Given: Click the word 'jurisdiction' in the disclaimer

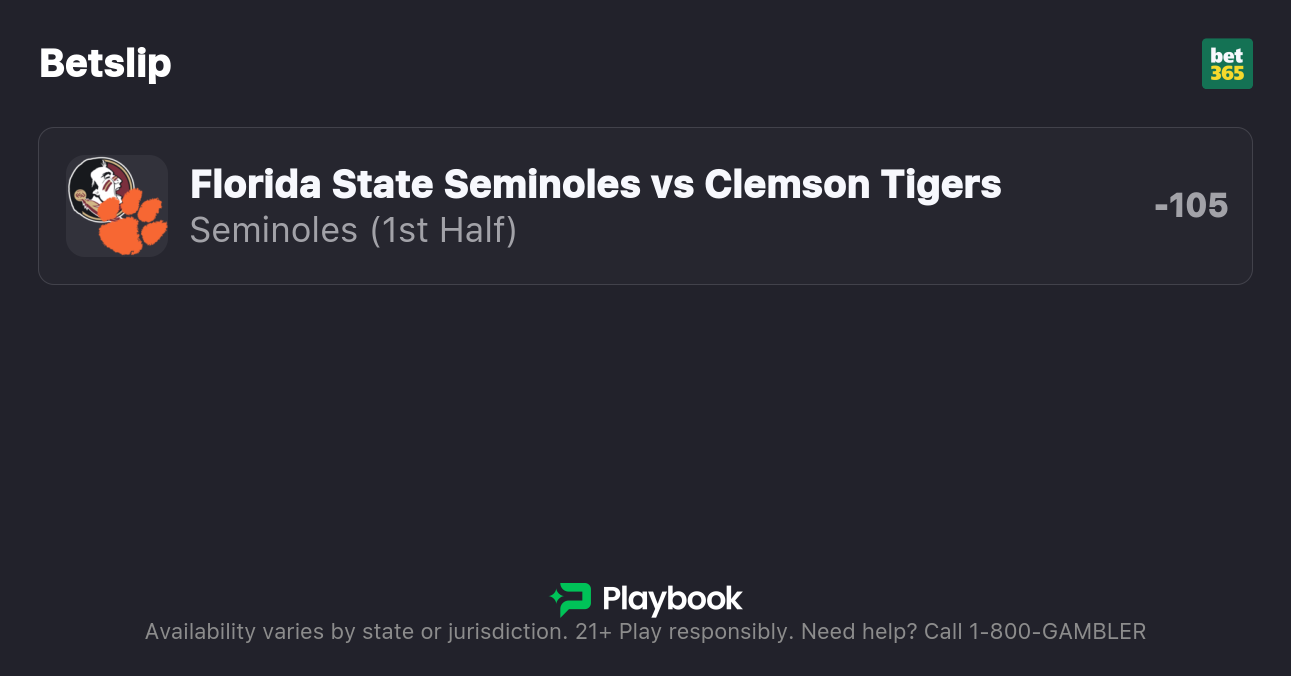Looking at the screenshot, I should pyautogui.click(x=505, y=632).
